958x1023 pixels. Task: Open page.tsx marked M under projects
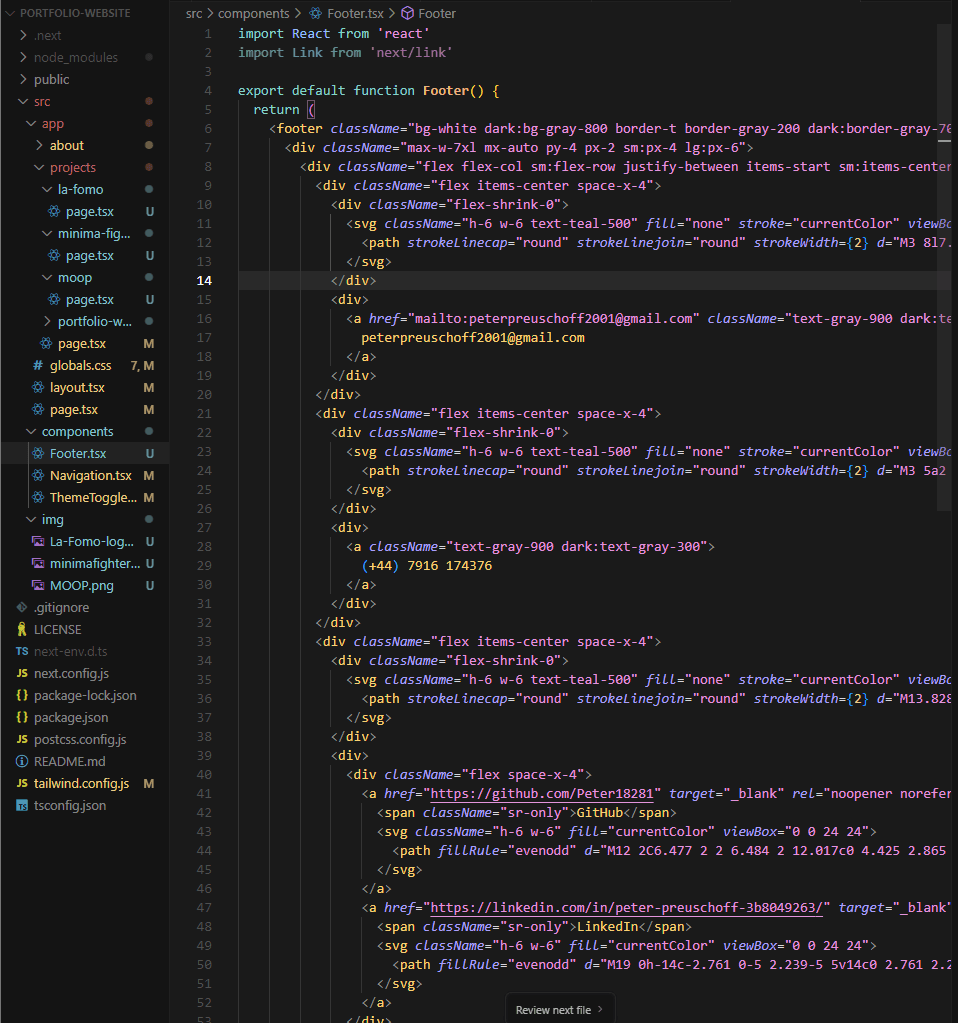(82, 343)
